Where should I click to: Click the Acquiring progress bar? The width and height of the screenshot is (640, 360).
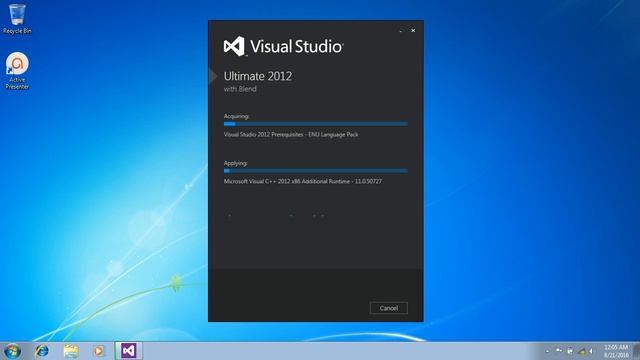click(316, 124)
